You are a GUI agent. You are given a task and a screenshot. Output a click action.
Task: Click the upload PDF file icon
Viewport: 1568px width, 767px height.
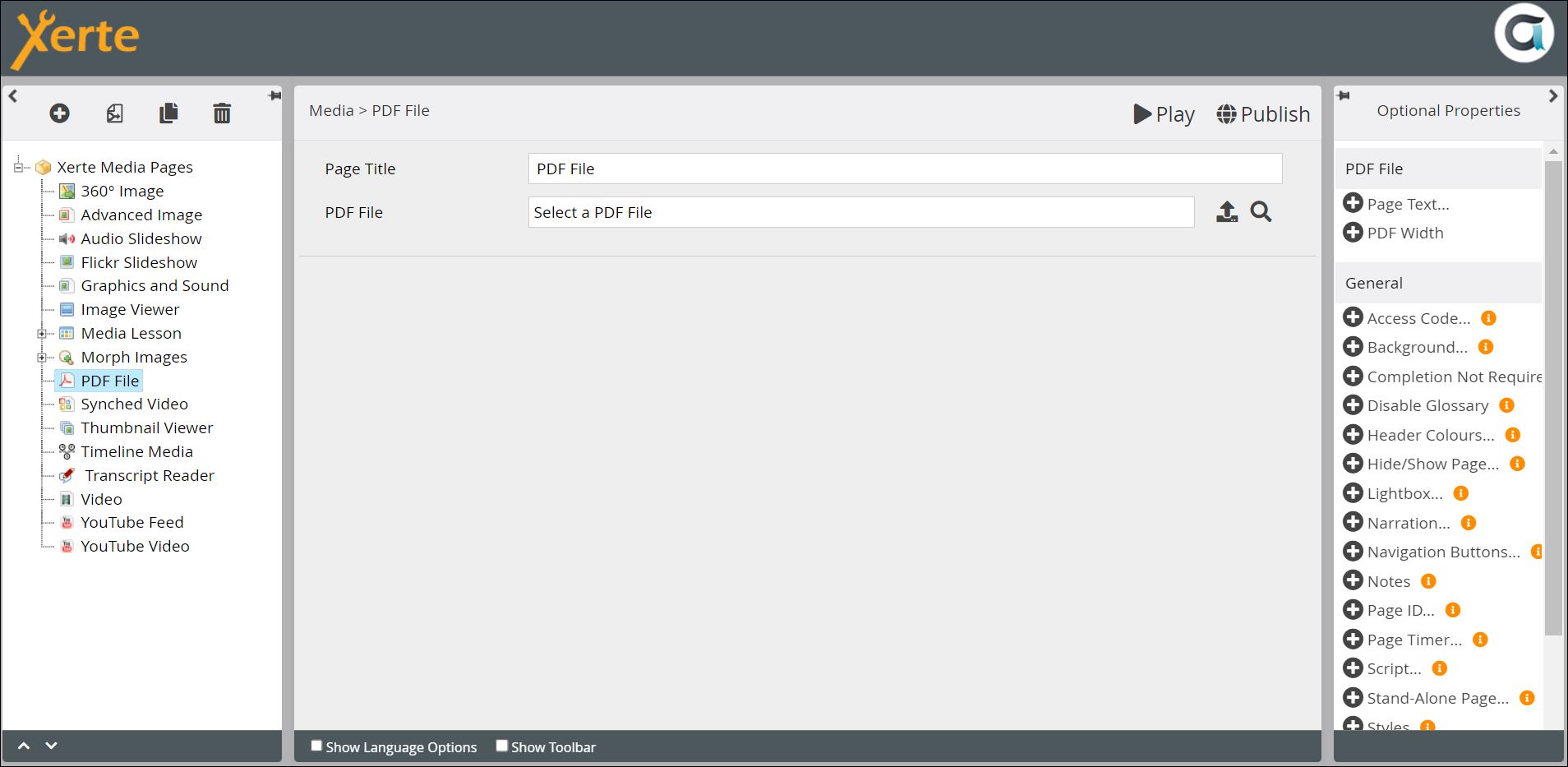click(x=1226, y=212)
